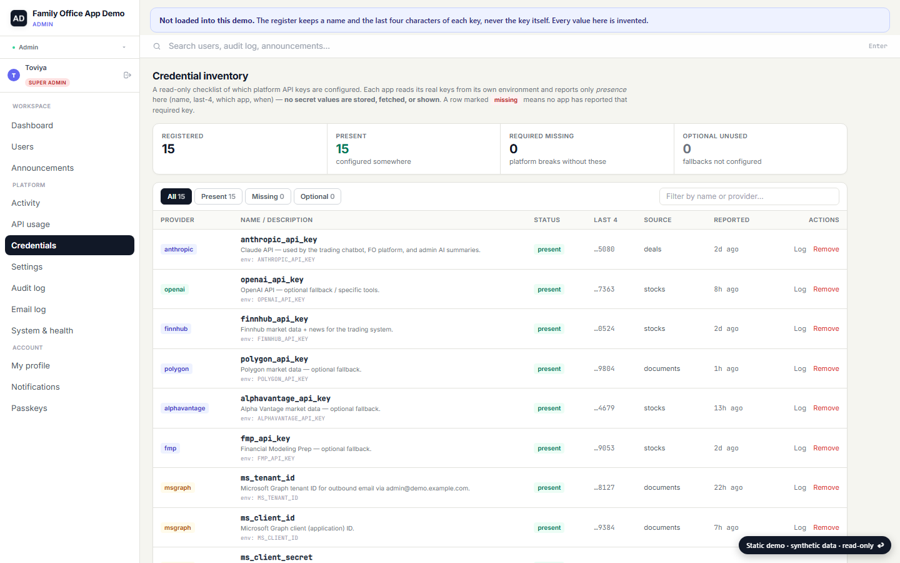The width and height of the screenshot is (900, 563).
Task: Remove the anthropic_api_key row
Action: click(826, 249)
